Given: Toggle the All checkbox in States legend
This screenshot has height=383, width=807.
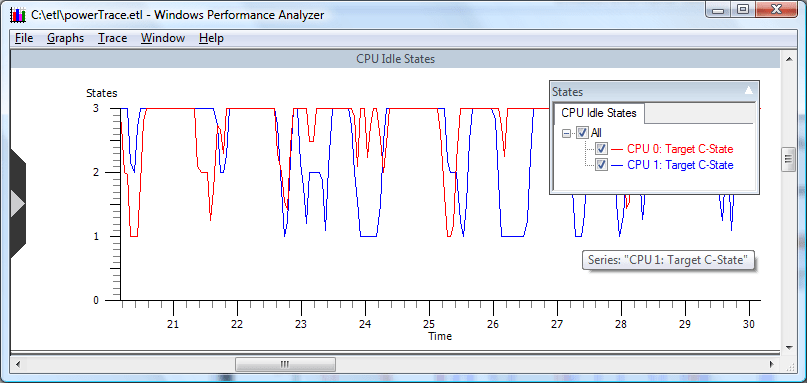Looking at the screenshot, I should (x=583, y=133).
